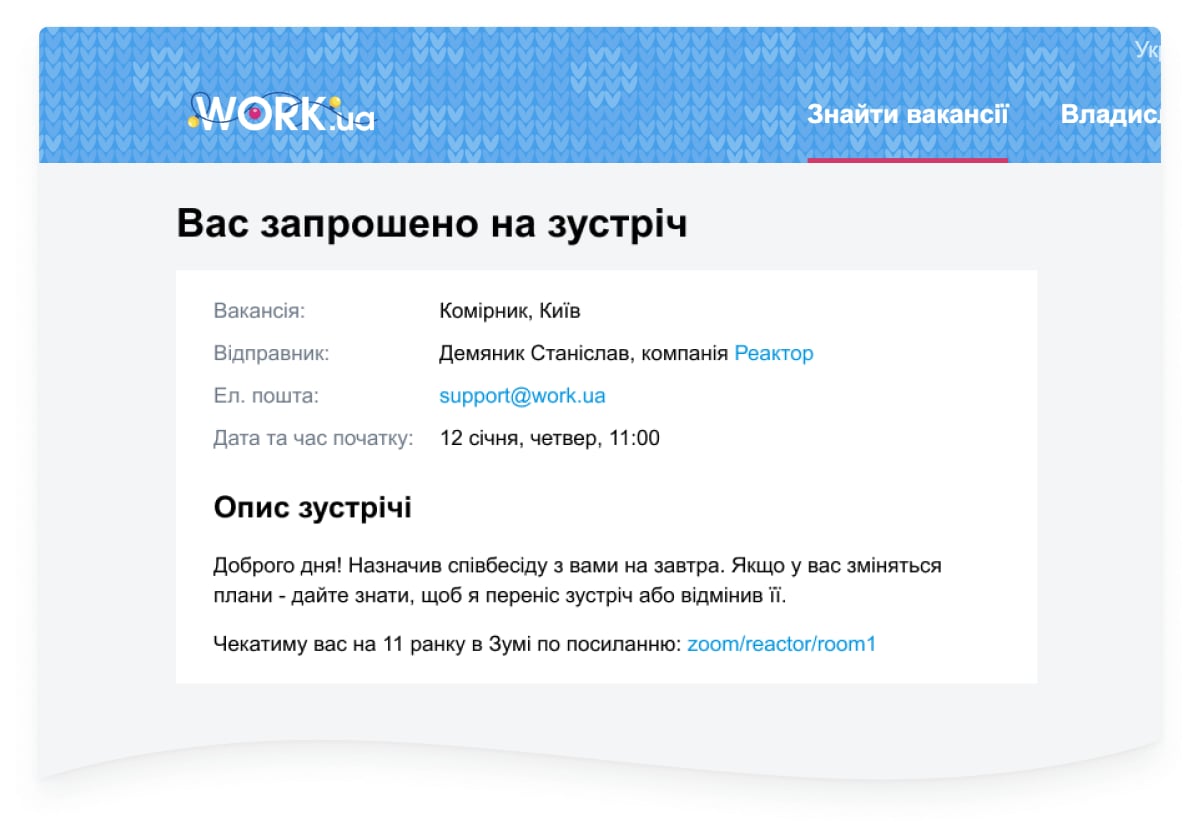This screenshot has height=830, width=1200.
Task: Click sender name Демяник Станіслав
Action: (535, 353)
